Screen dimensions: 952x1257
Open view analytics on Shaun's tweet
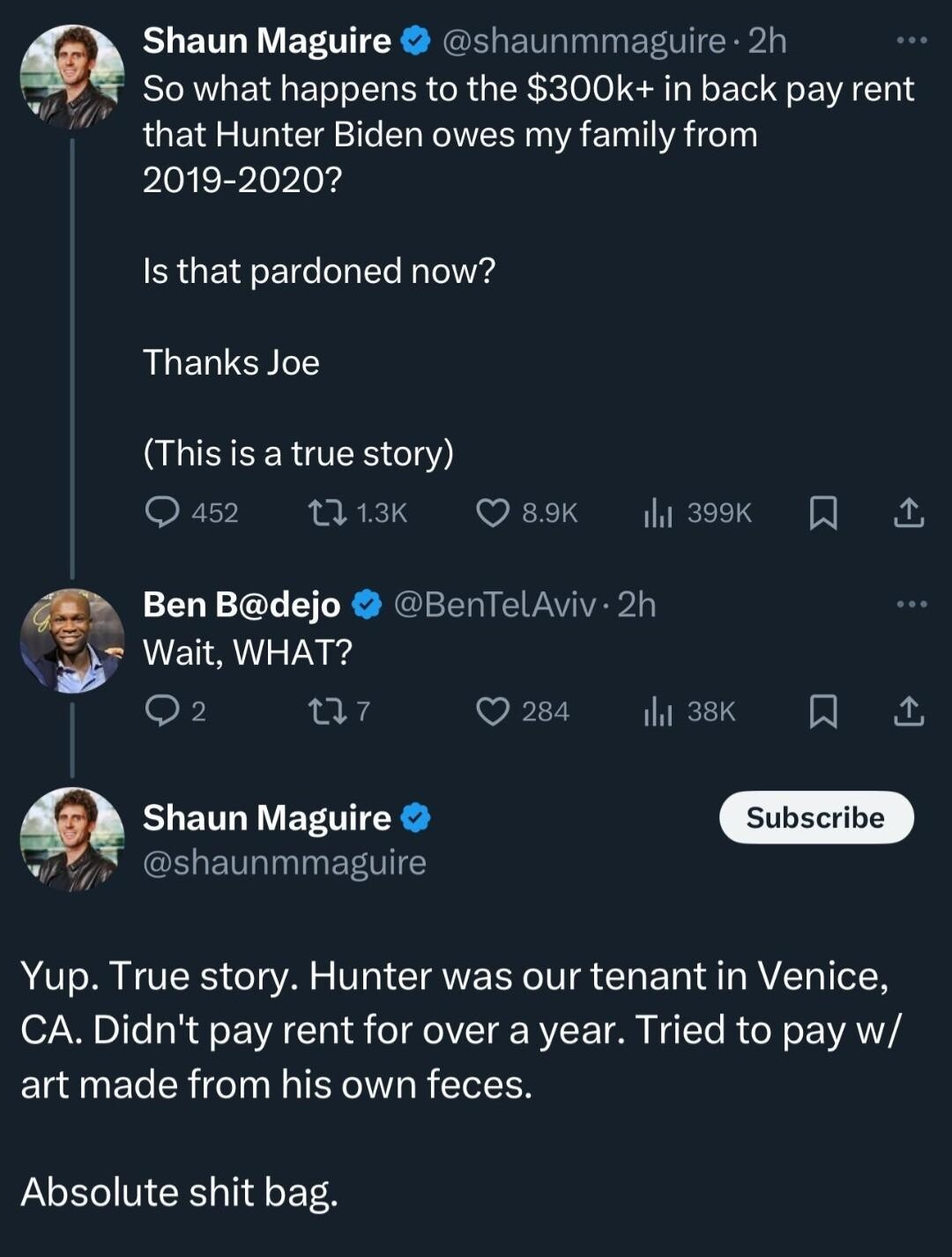click(659, 514)
